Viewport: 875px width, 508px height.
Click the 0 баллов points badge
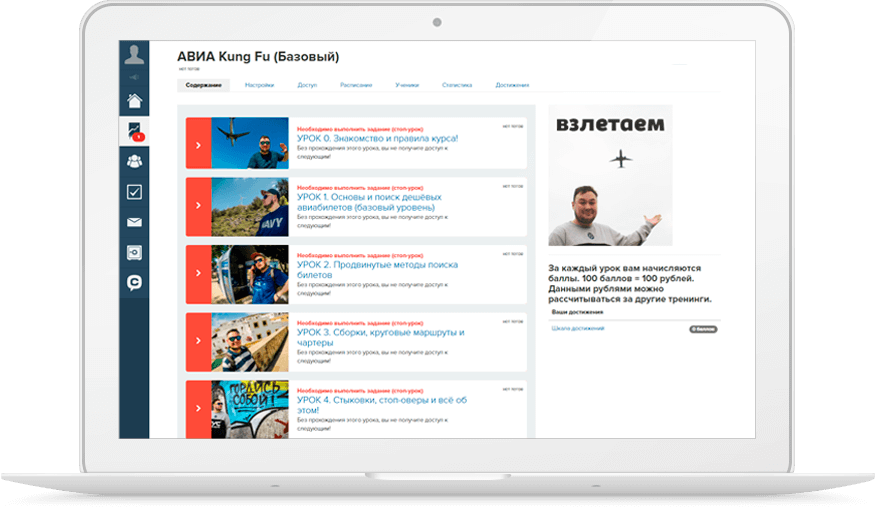coord(703,329)
